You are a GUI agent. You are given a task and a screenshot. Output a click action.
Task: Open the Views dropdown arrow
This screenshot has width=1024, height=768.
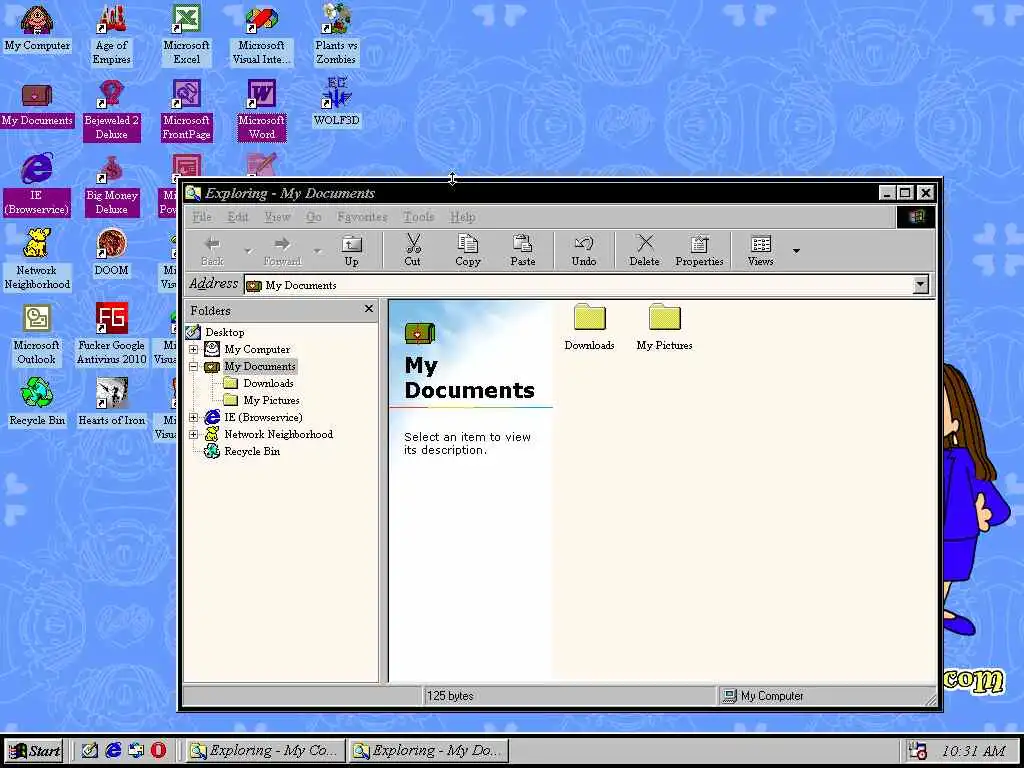point(796,251)
